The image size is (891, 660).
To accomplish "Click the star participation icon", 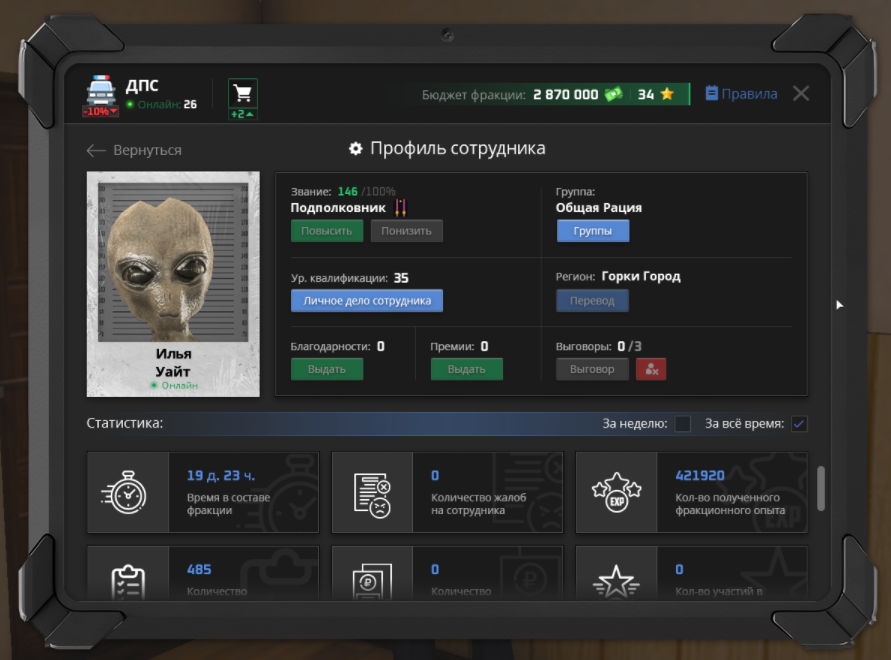I will (617, 582).
